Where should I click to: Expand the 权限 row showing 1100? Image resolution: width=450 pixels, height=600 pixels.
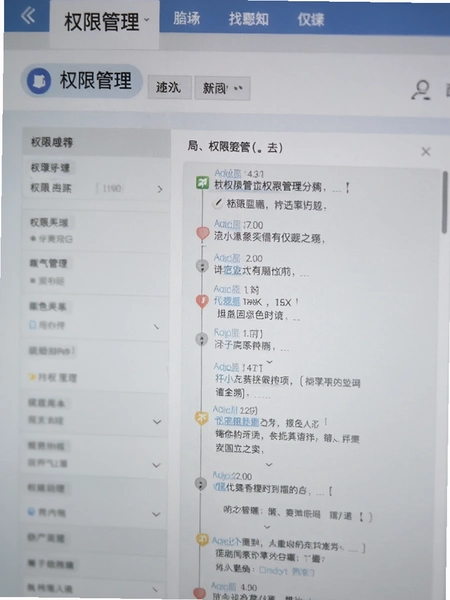(x=160, y=189)
